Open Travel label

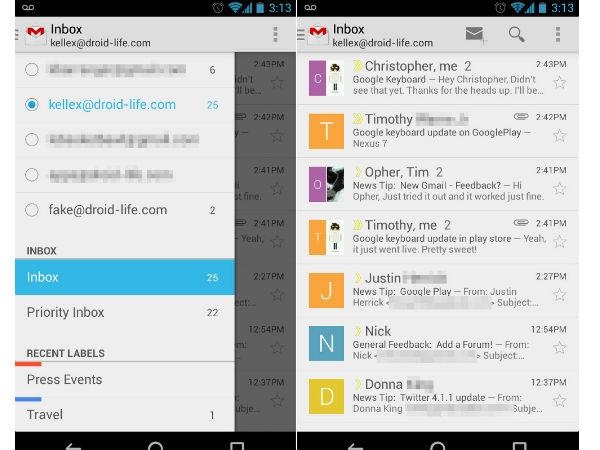click(125, 415)
